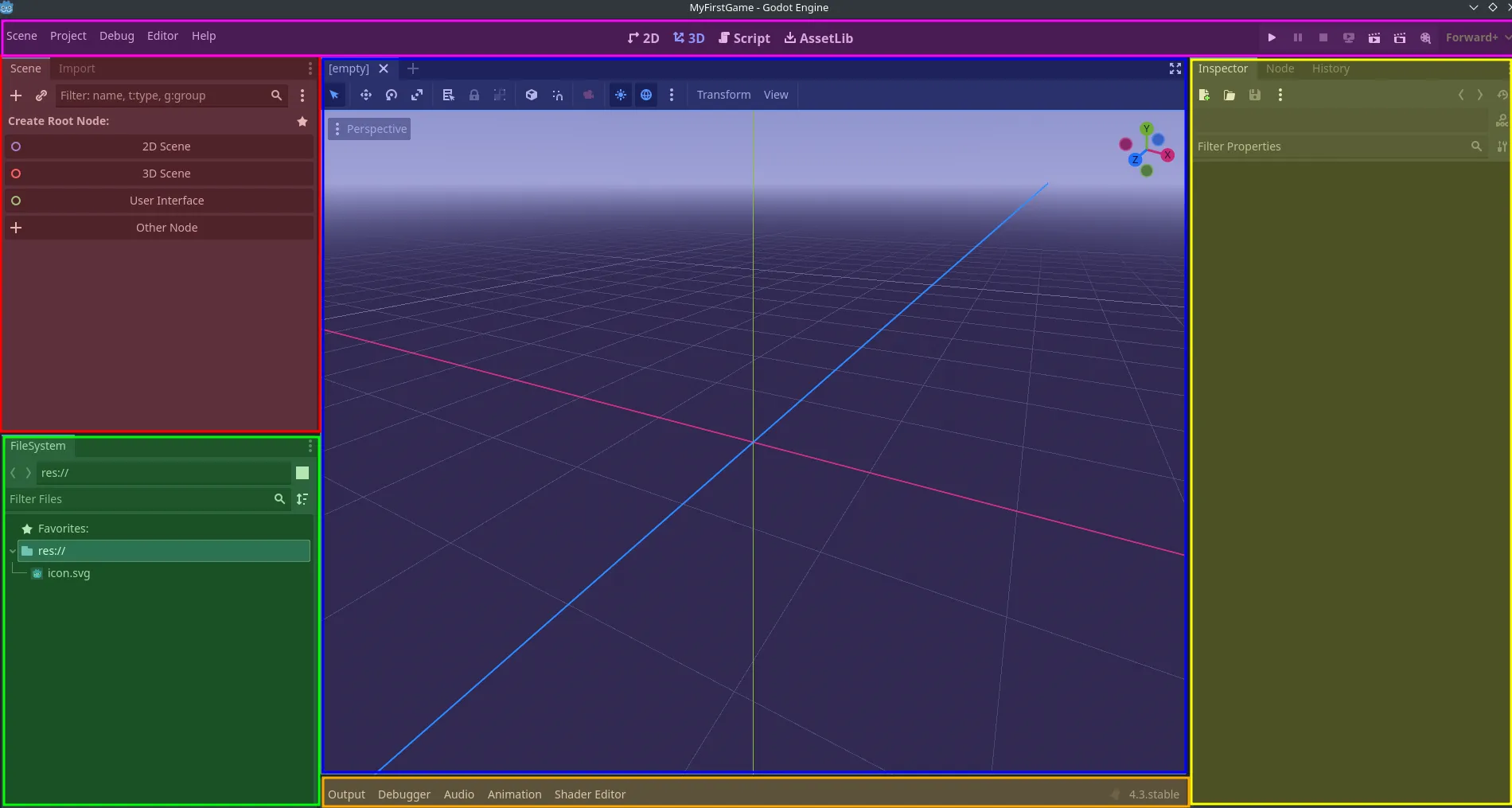This screenshot has height=808, width=1512.
Task: Select the Scale tool
Action: 417,95
